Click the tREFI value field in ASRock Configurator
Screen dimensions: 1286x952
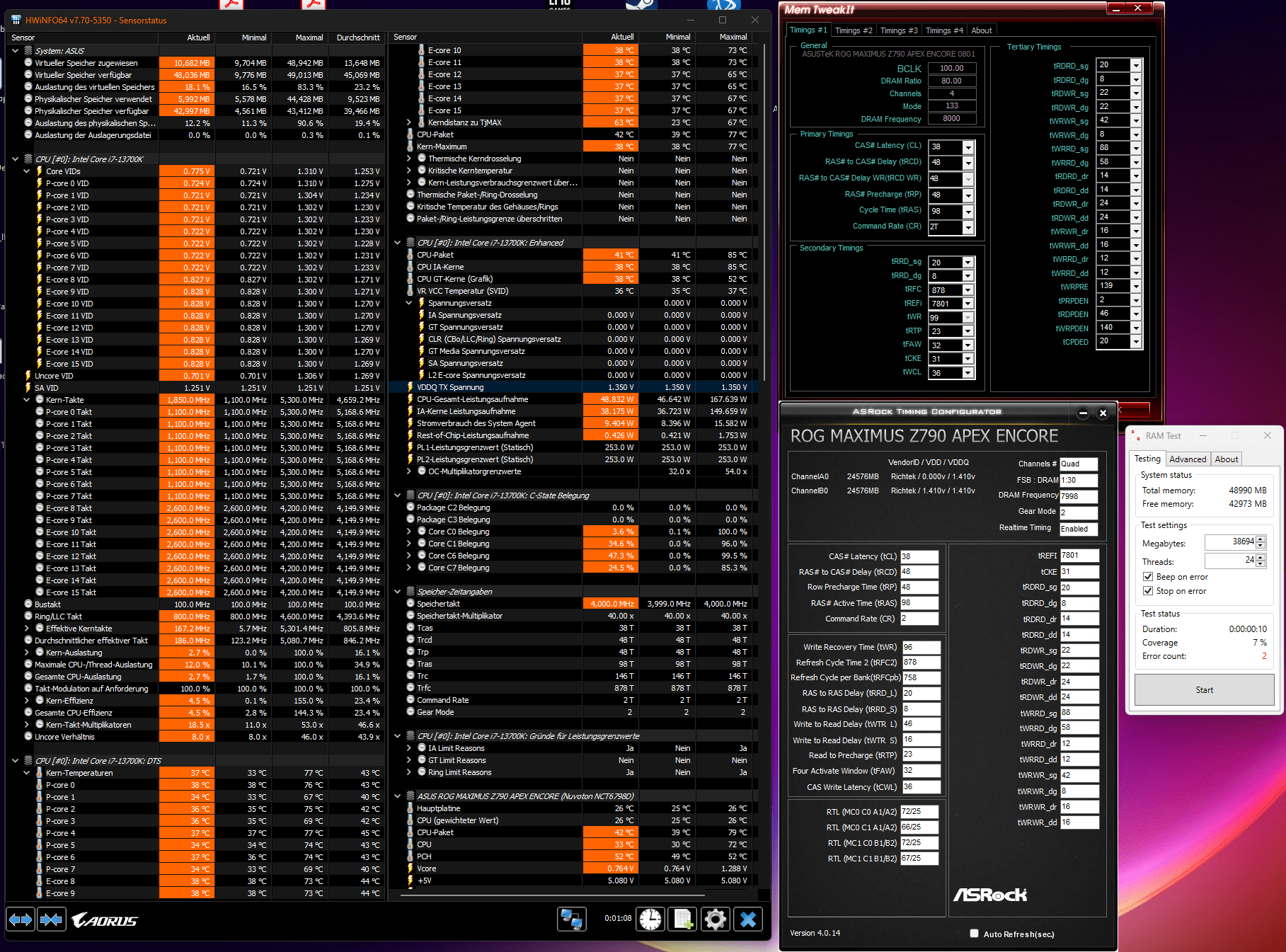tap(1079, 556)
